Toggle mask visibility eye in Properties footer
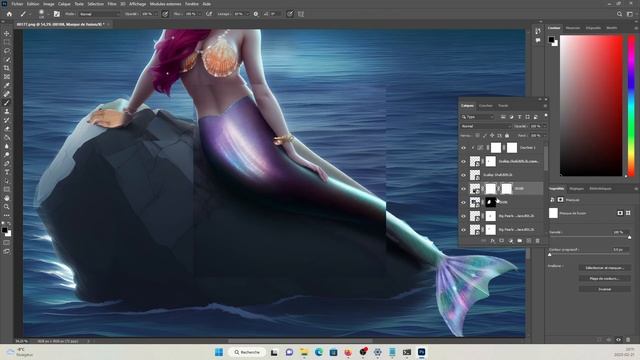640x360 pixels. pos(618,340)
